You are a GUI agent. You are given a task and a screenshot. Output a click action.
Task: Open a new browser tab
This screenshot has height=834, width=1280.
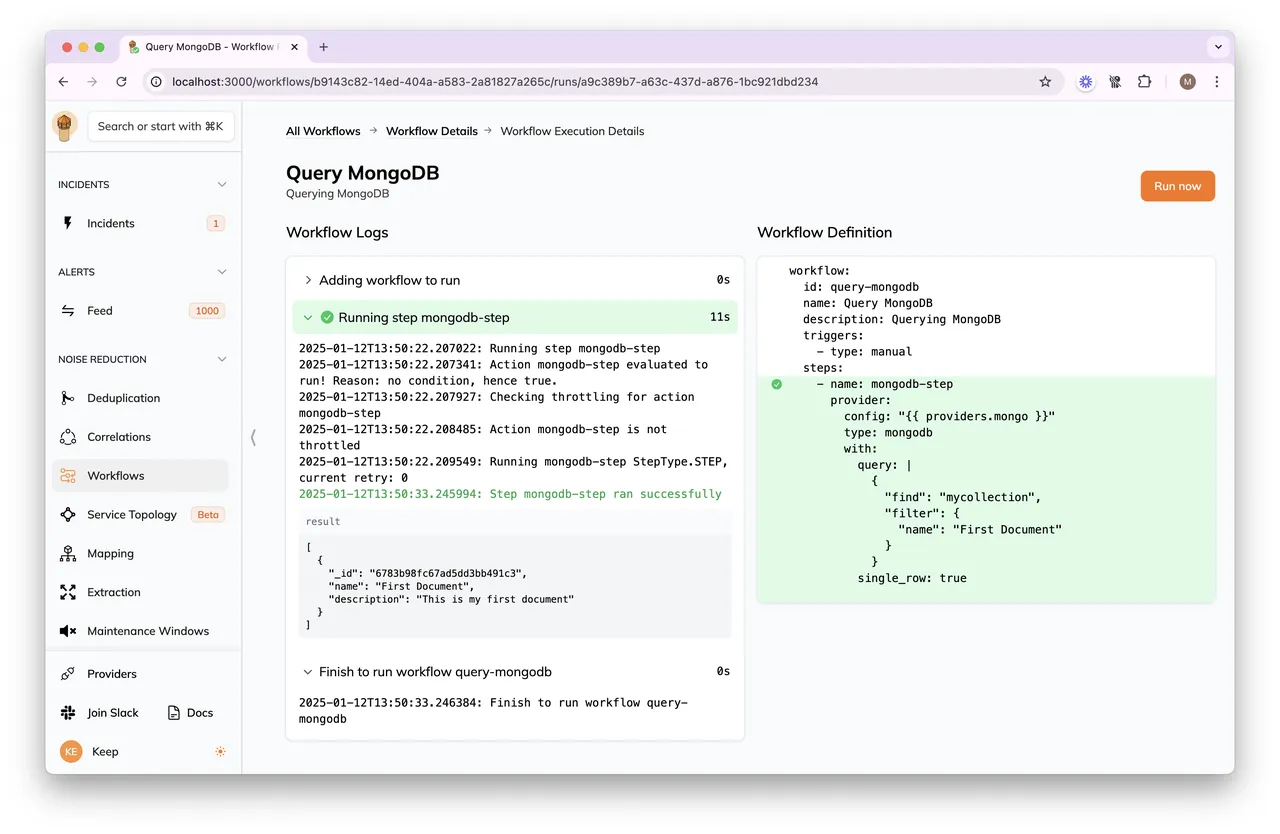tap(323, 47)
